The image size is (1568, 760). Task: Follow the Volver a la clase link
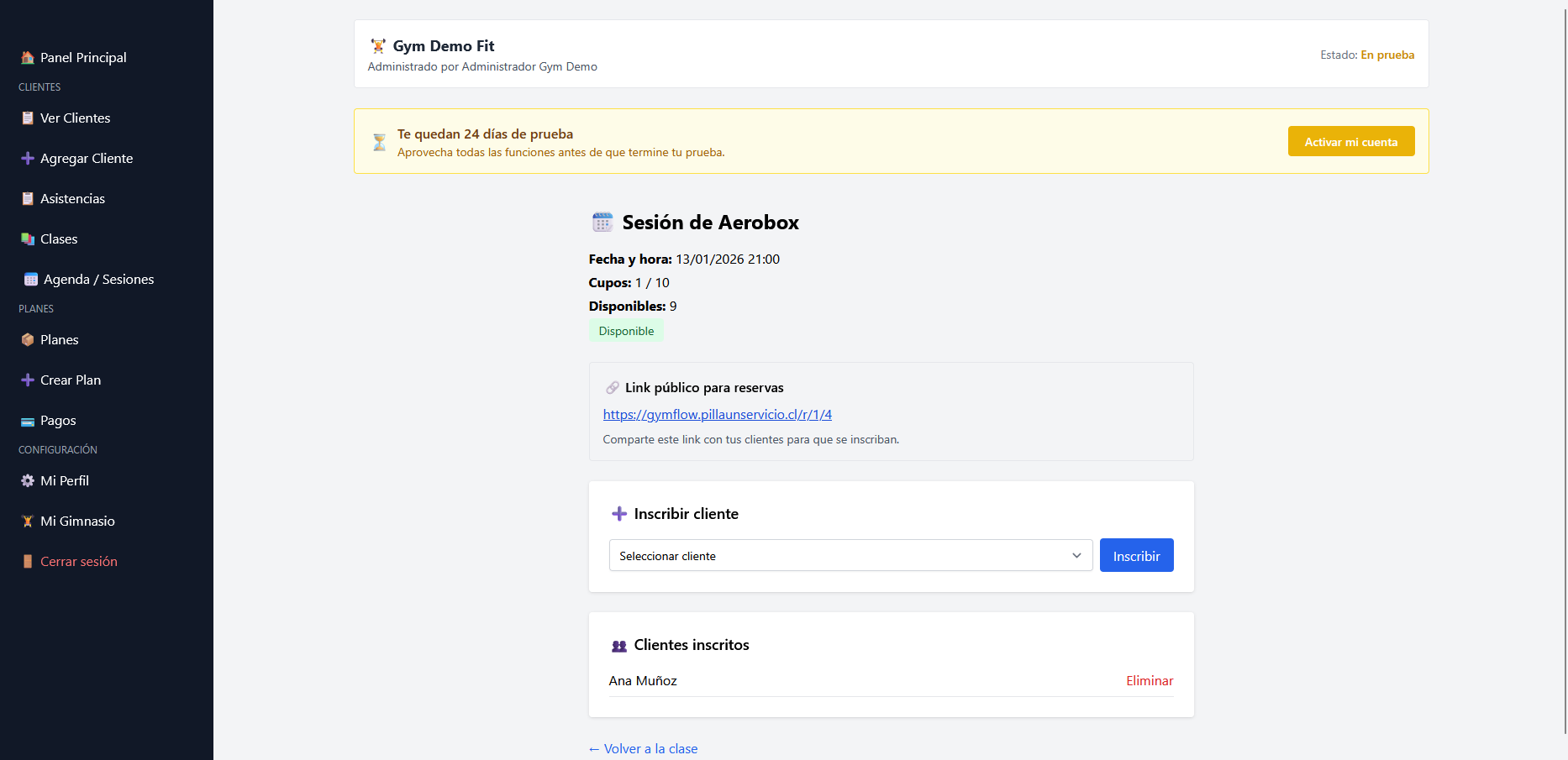tap(644, 749)
